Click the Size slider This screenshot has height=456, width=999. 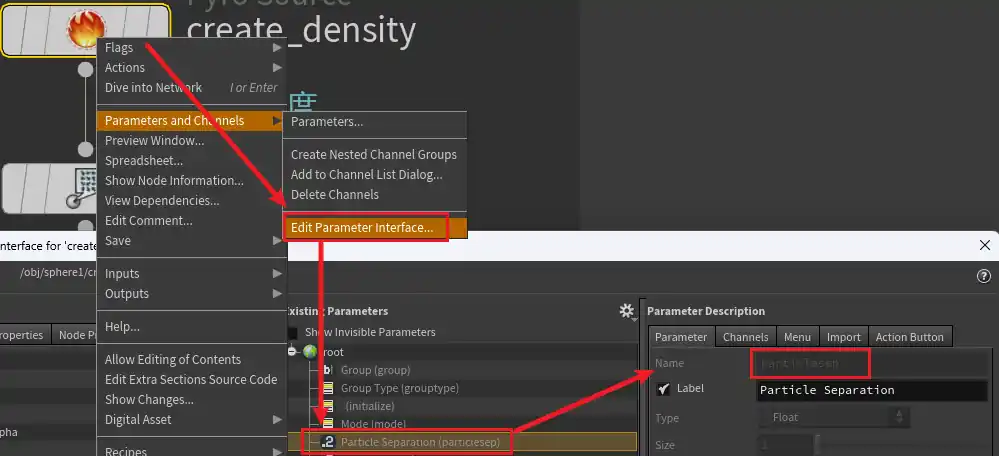[x=816, y=443]
